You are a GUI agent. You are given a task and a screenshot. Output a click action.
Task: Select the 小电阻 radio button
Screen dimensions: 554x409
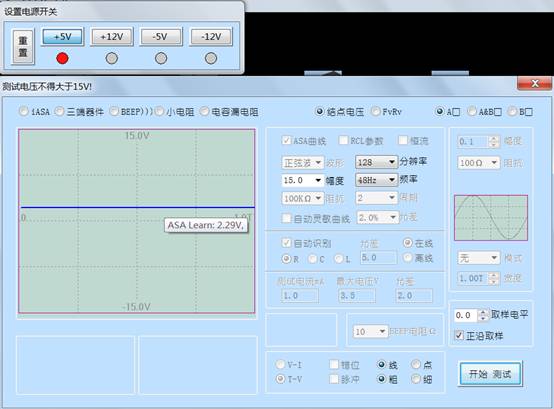160,112
